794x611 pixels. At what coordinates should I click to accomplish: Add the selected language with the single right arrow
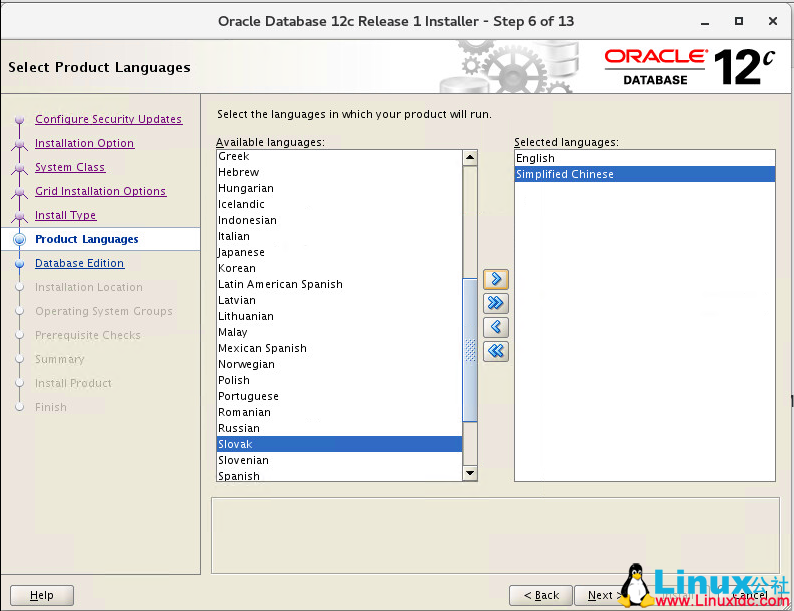pyautogui.click(x=496, y=279)
